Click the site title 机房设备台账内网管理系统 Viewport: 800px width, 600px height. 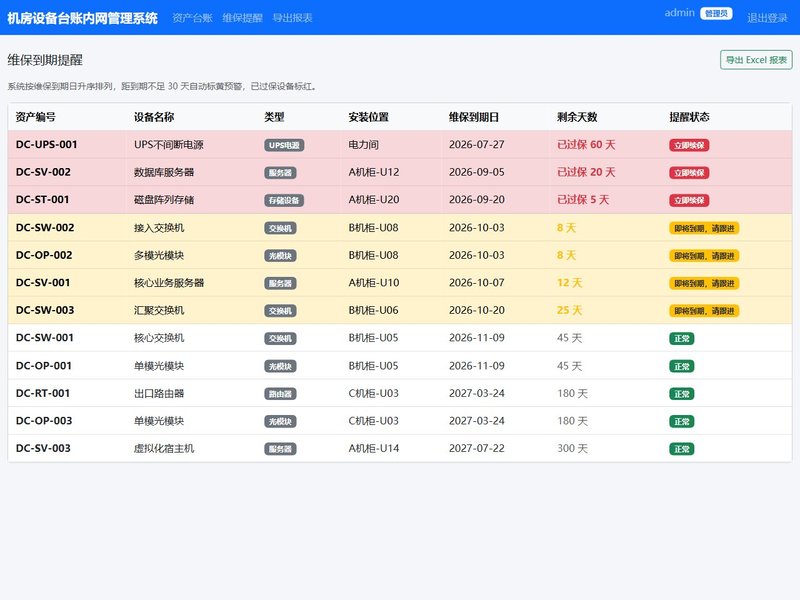[82, 18]
